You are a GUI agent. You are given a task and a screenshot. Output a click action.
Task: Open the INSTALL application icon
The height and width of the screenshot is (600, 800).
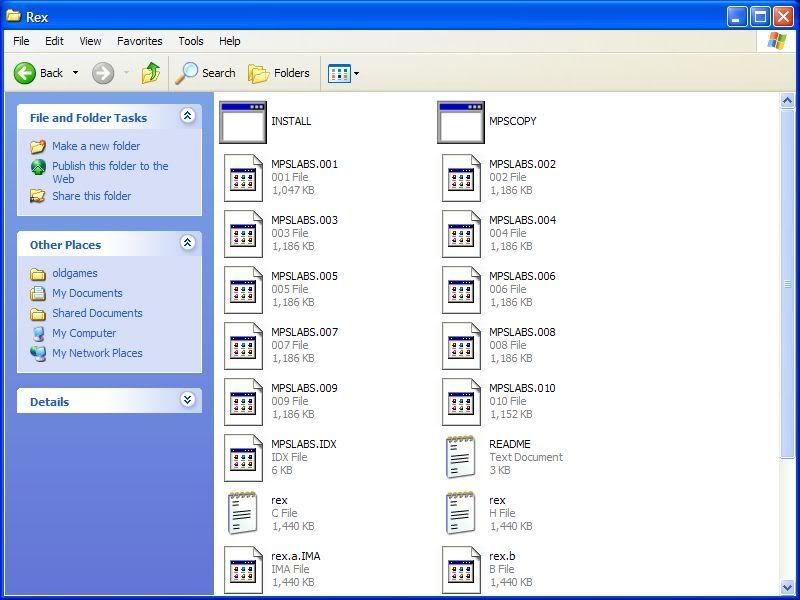(242, 120)
